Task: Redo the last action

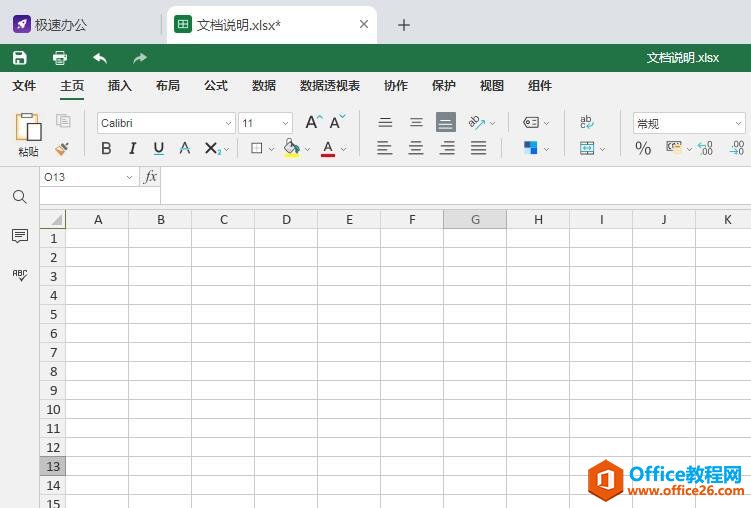Action: coord(139,58)
